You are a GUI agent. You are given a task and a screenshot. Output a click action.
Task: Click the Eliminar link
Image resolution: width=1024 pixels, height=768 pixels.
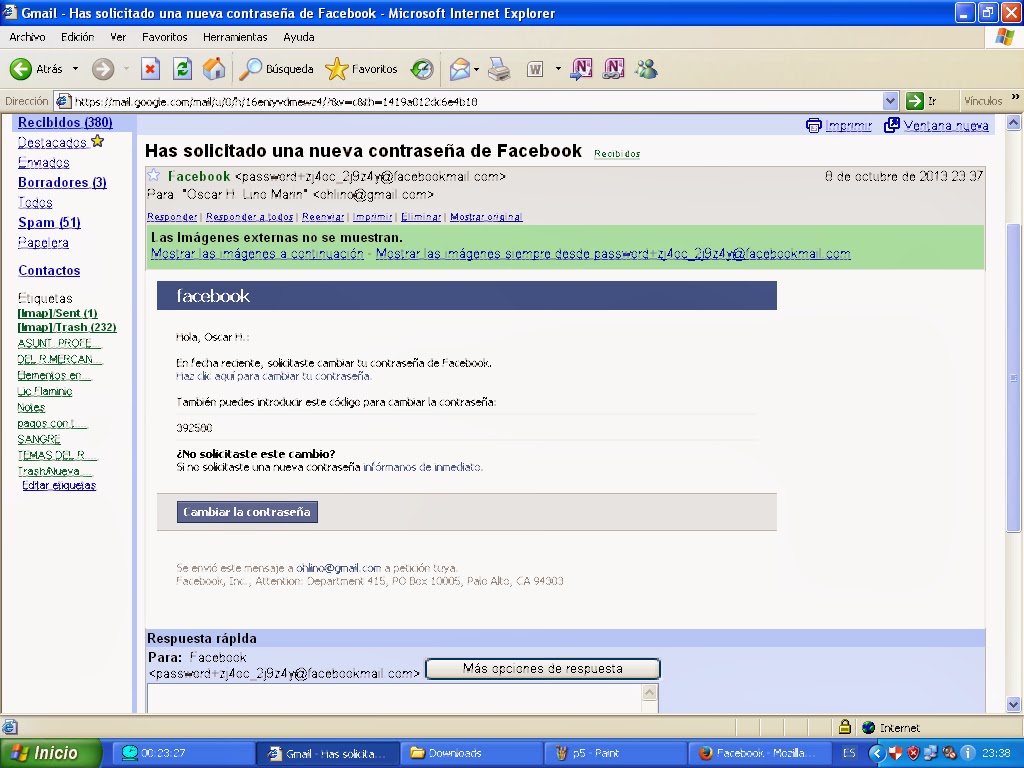click(x=421, y=217)
